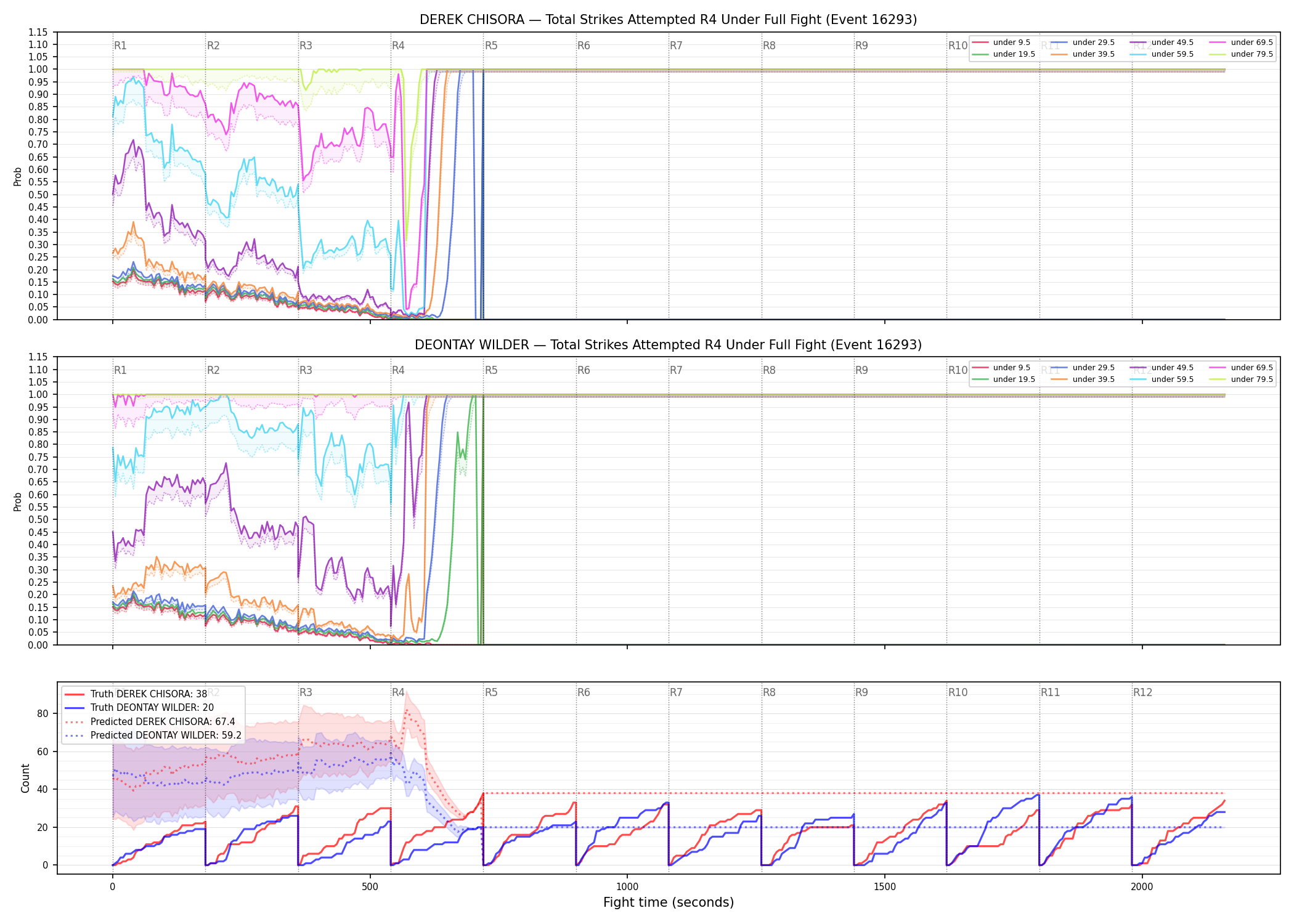Select 'under 59.5' legend item in Wilder chart
1294x924 pixels.
pos(1162,379)
